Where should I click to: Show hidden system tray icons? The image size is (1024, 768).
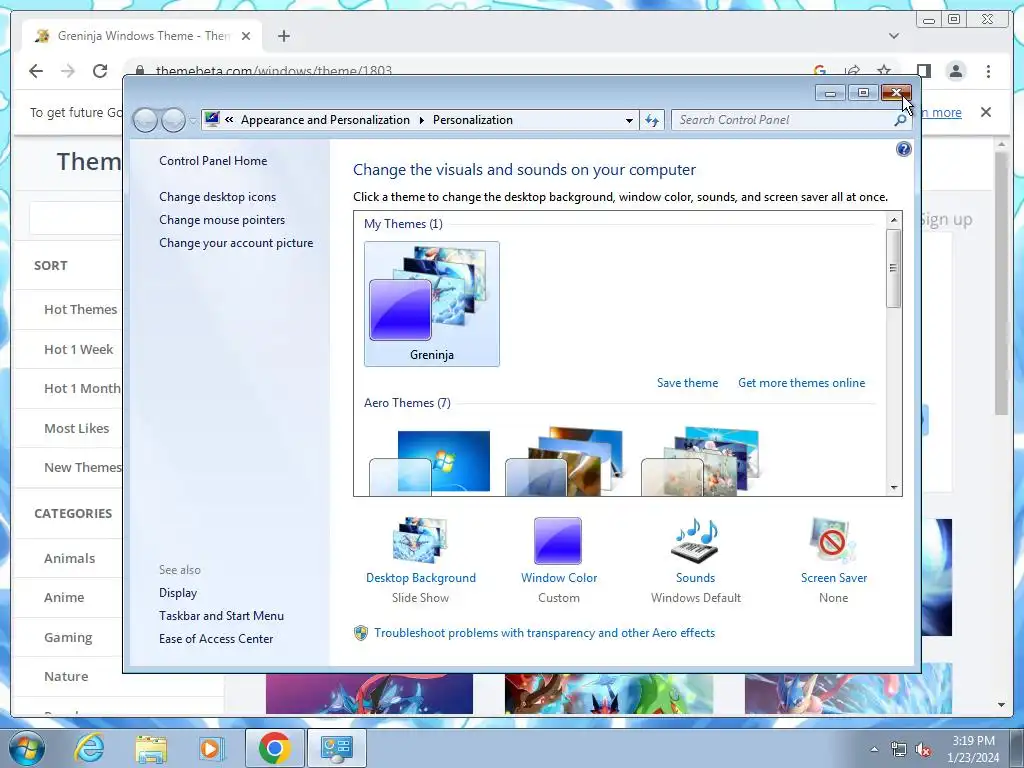(874, 749)
